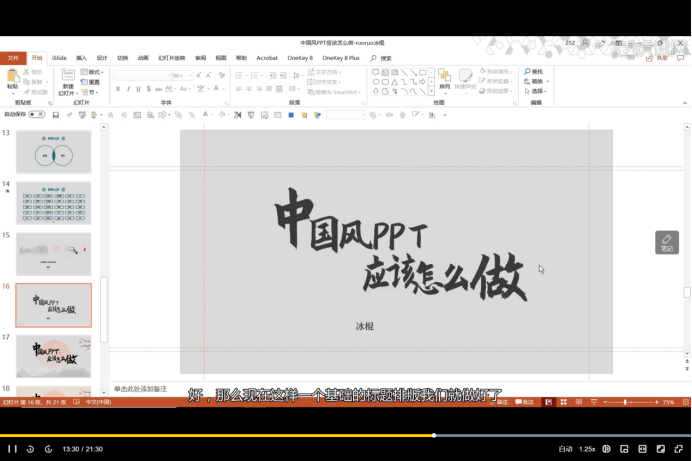The image size is (692, 461).
Task: Click the forward skip icon in the video player
Action: 49,449
